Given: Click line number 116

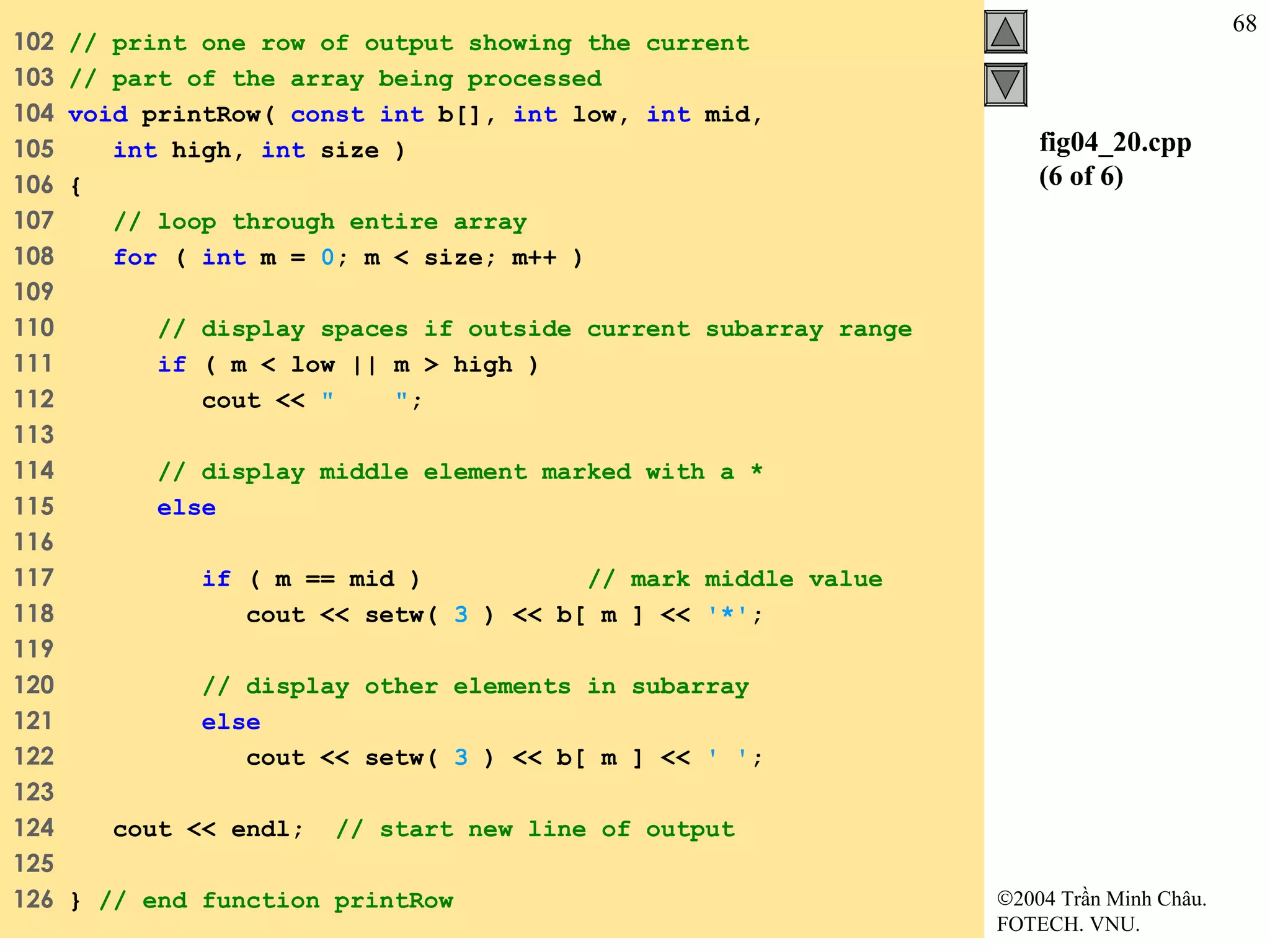Looking at the screenshot, I should point(34,542).
